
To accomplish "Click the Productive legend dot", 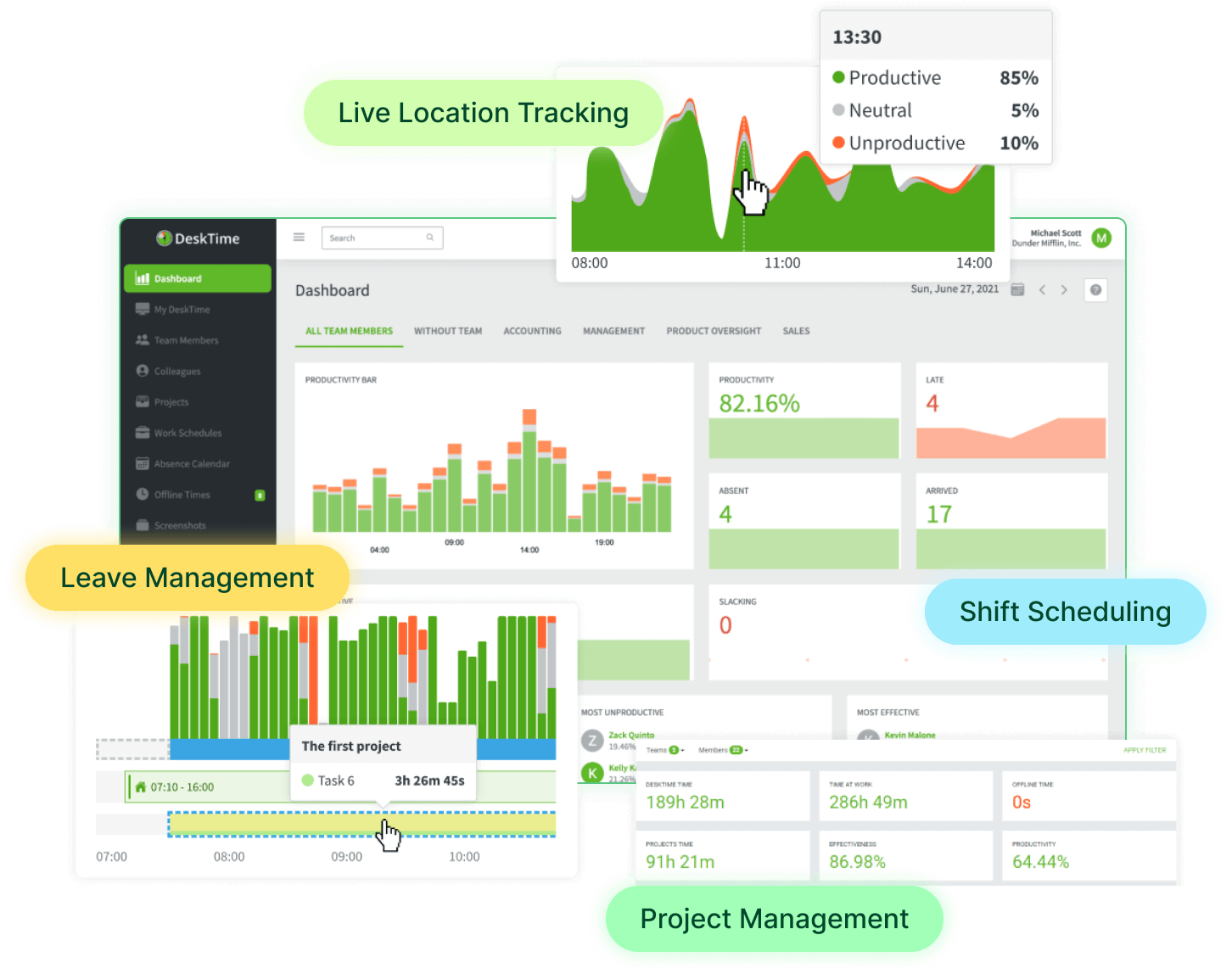I will 838,77.
